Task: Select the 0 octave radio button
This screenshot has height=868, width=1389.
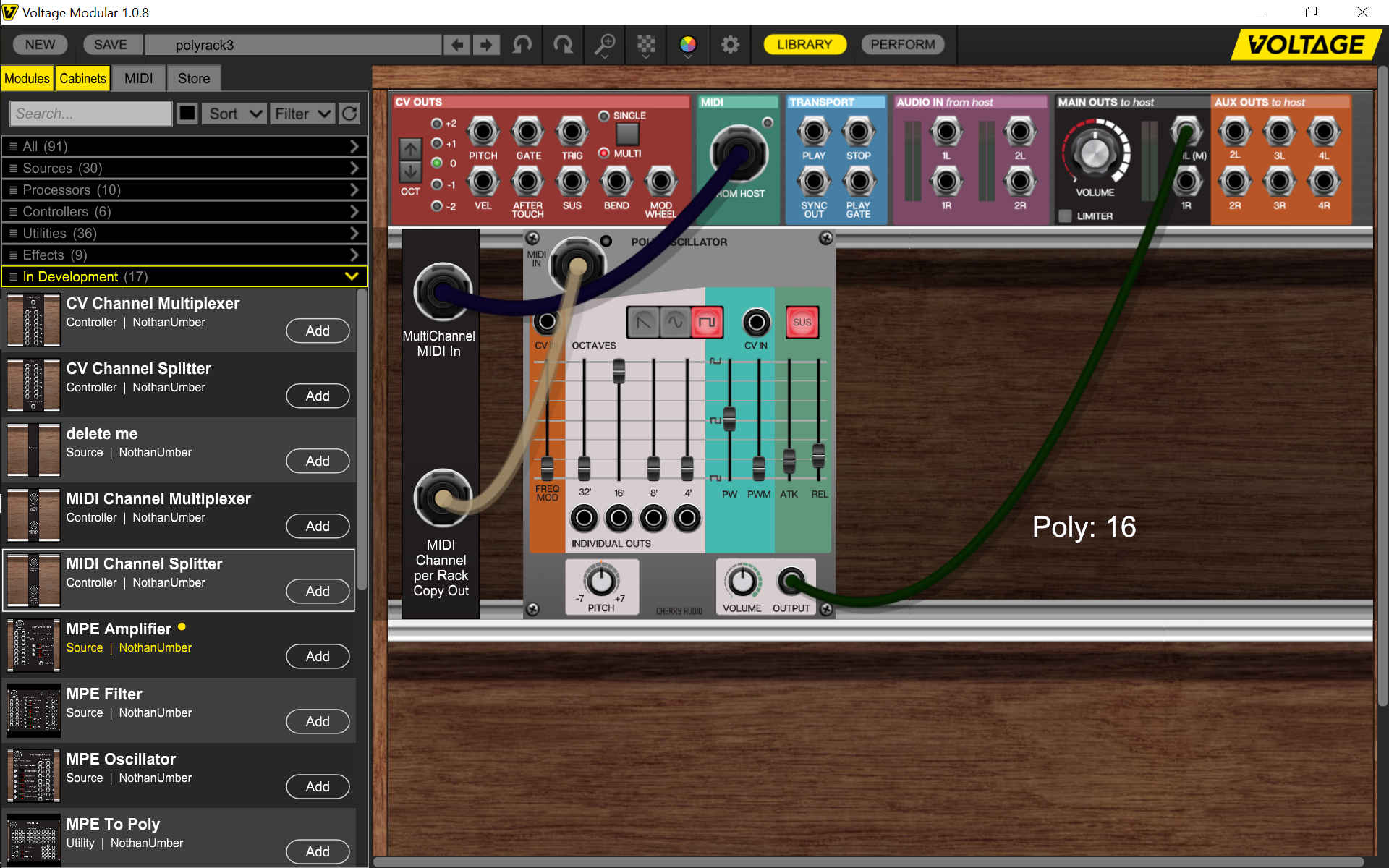Action: click(436, 163)
